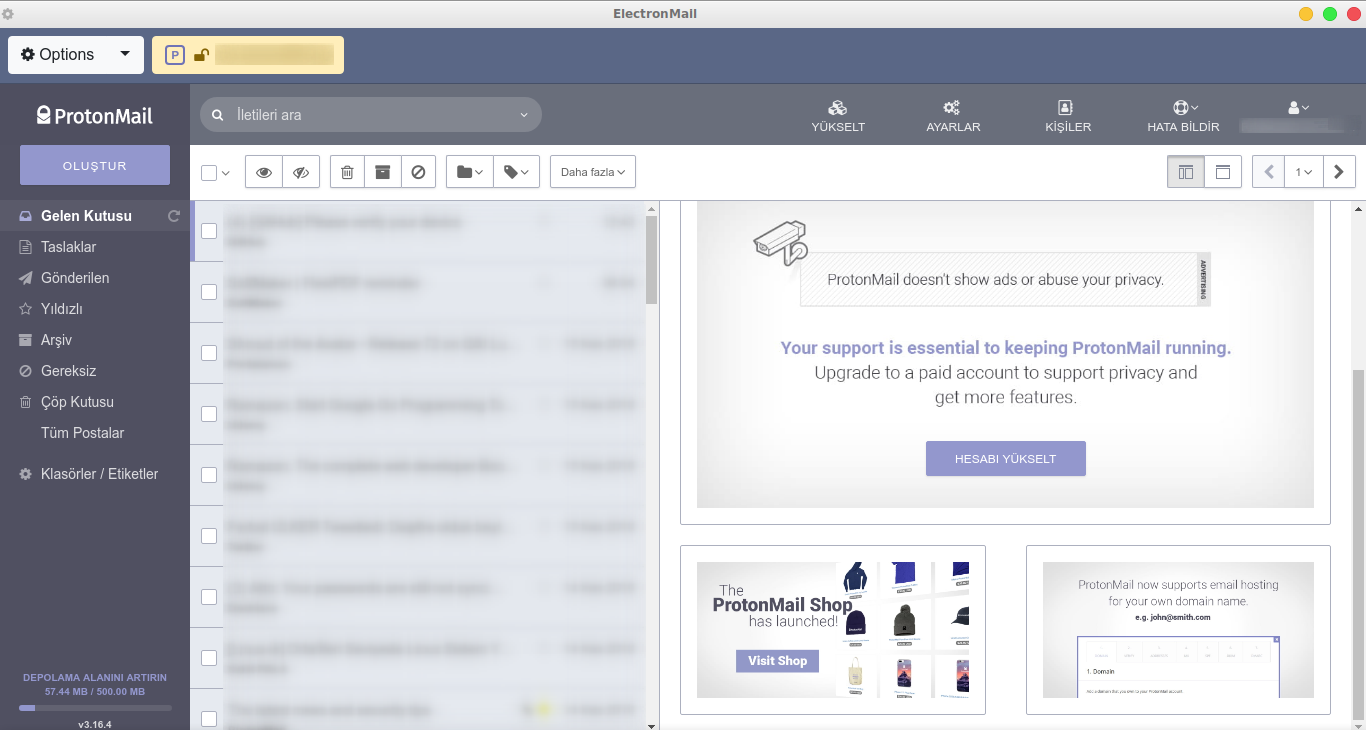Click the gear icon at window title left
The height and width of the screenshot is (730, 1366).
[8, 14]
